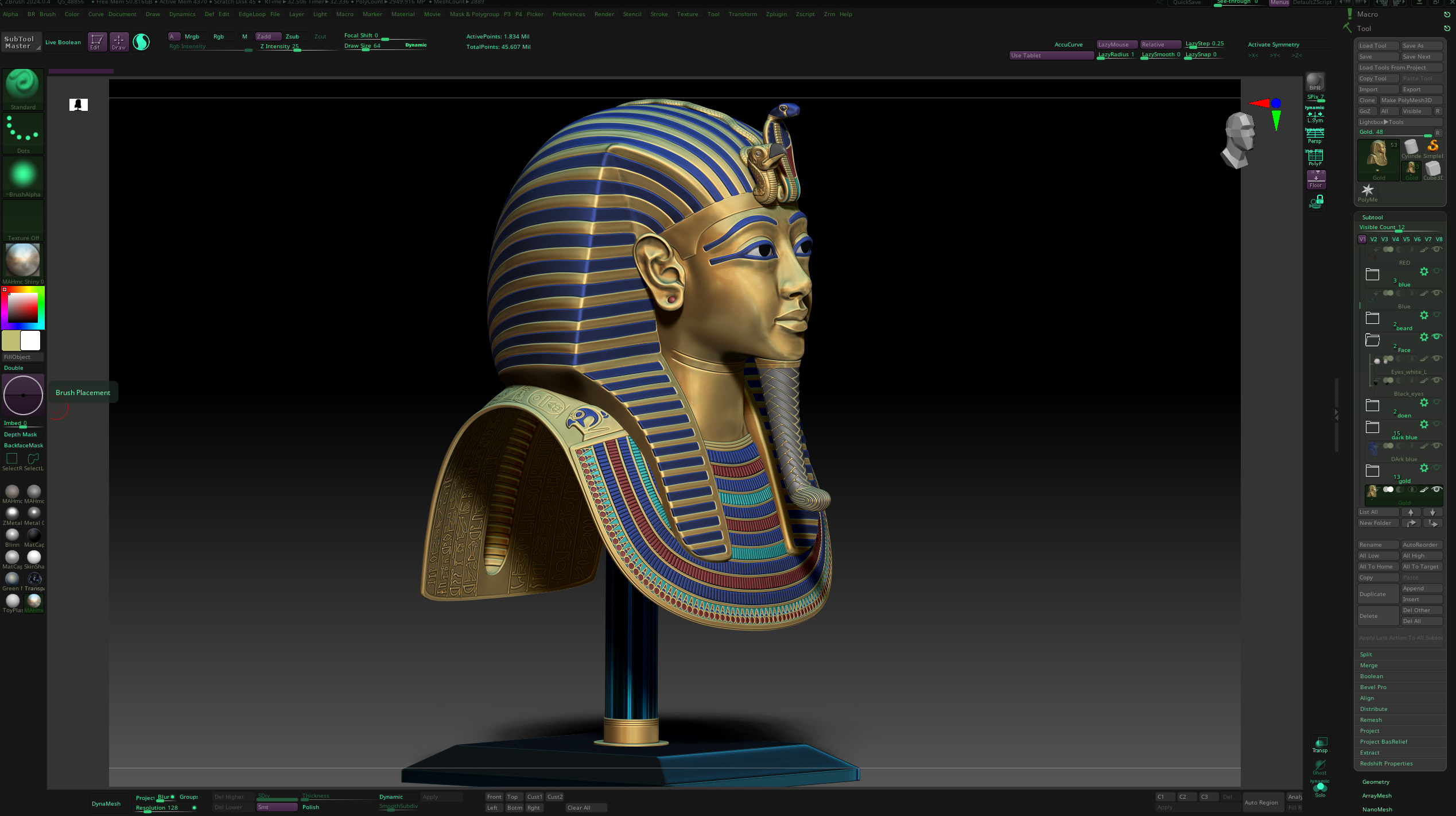Select the SimpleBrush tool thumbnail
Image resolution: width=1456 pixels, height=816 pixels.
(x=1433, y=149)
